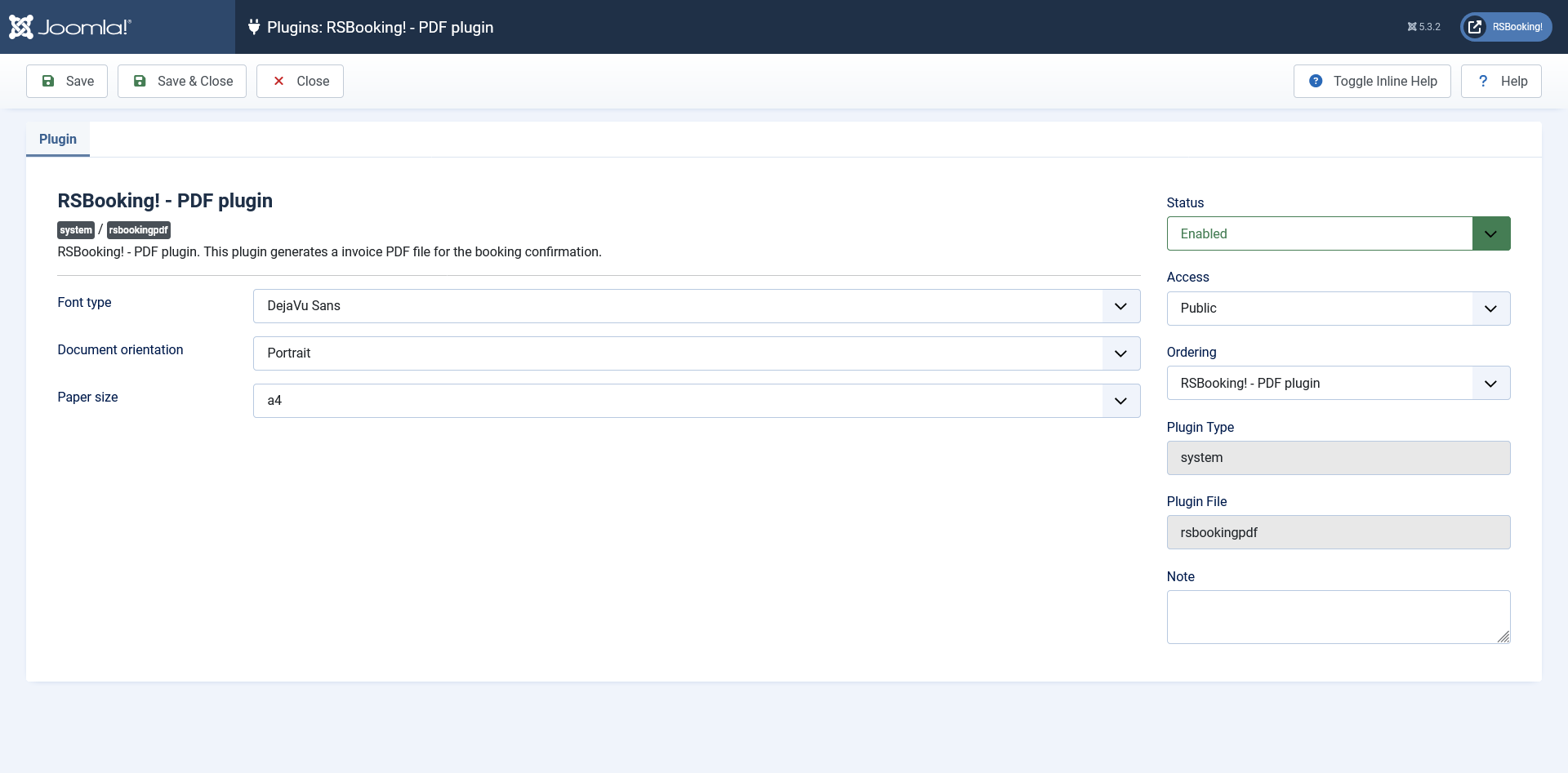Viewport: 1568px width, 773px height.
Task: Click the 'Ordering' label
Action: [1192, 352]
